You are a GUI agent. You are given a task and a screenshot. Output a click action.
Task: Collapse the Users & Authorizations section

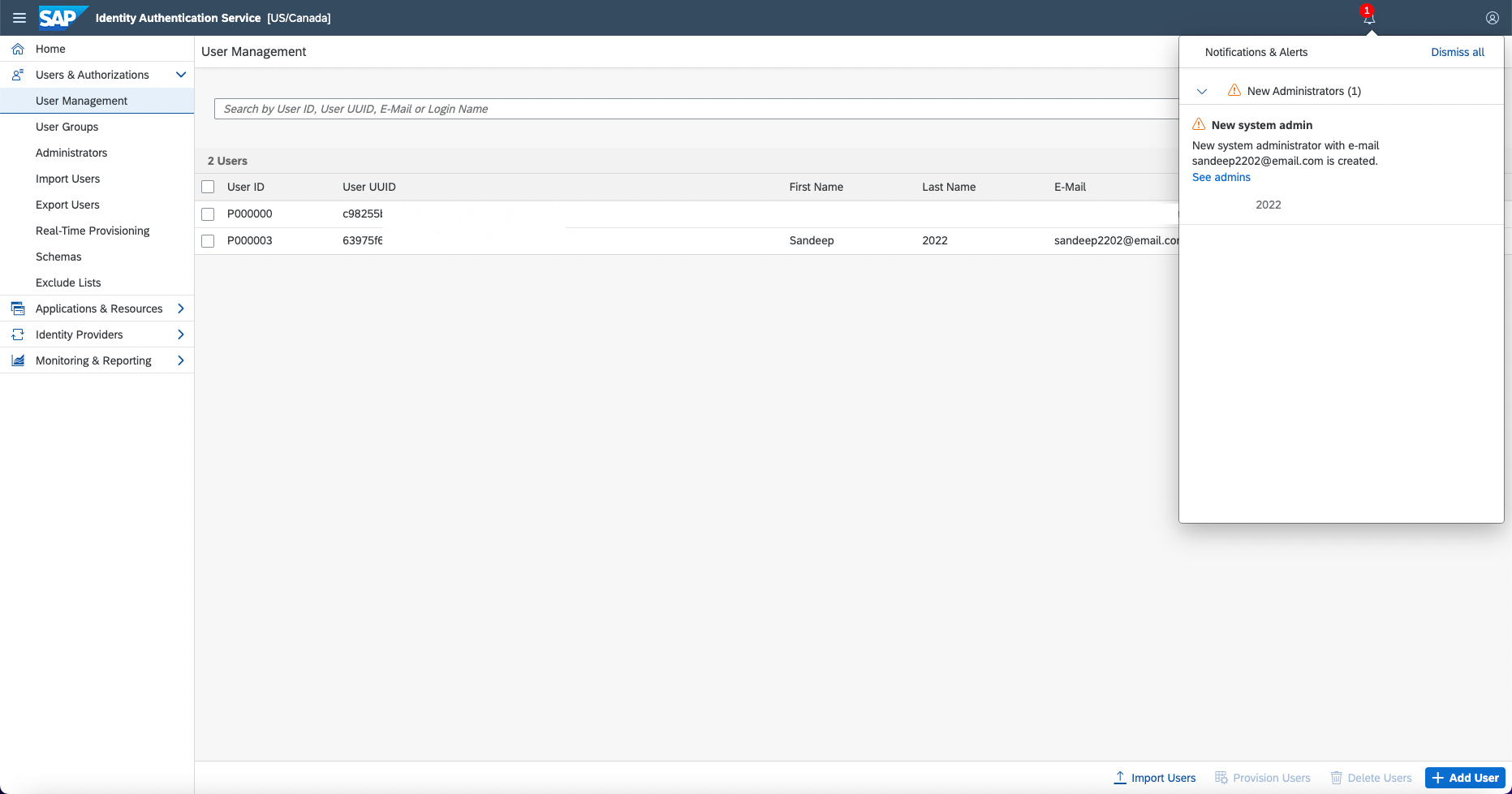coord(181,75)
